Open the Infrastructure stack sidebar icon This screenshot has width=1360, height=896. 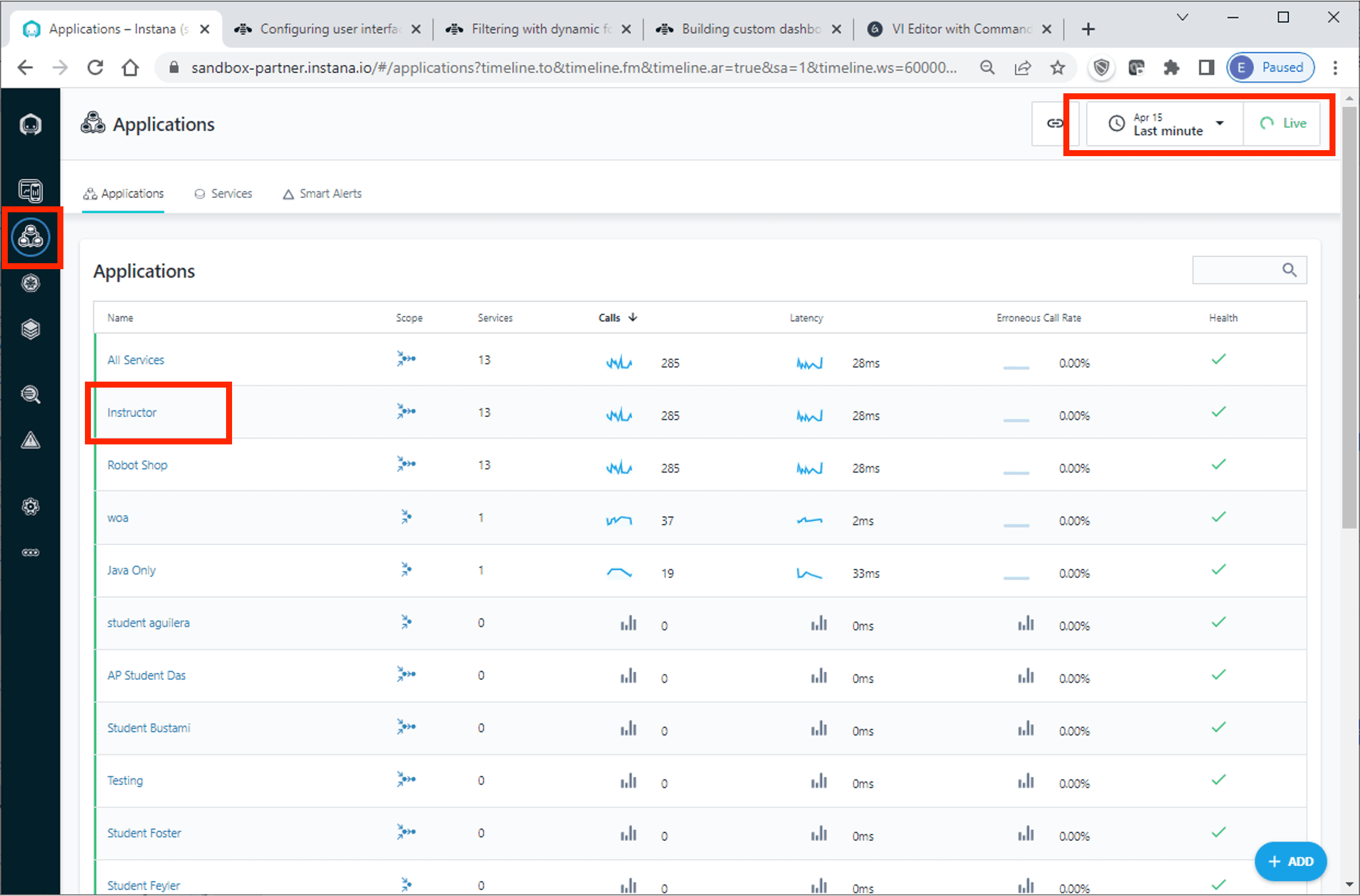[x=31, y=329]
